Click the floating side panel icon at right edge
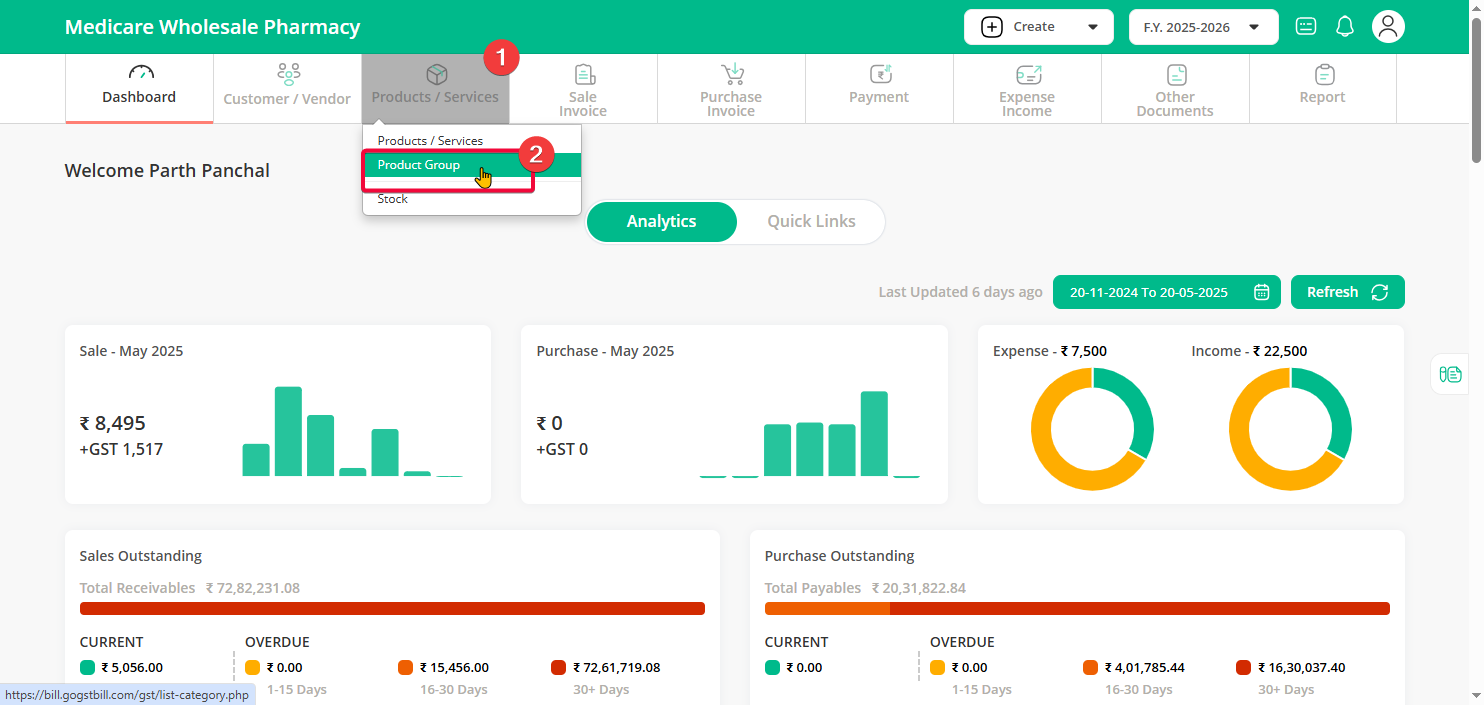1484x705 pixels. [1450, 374]
